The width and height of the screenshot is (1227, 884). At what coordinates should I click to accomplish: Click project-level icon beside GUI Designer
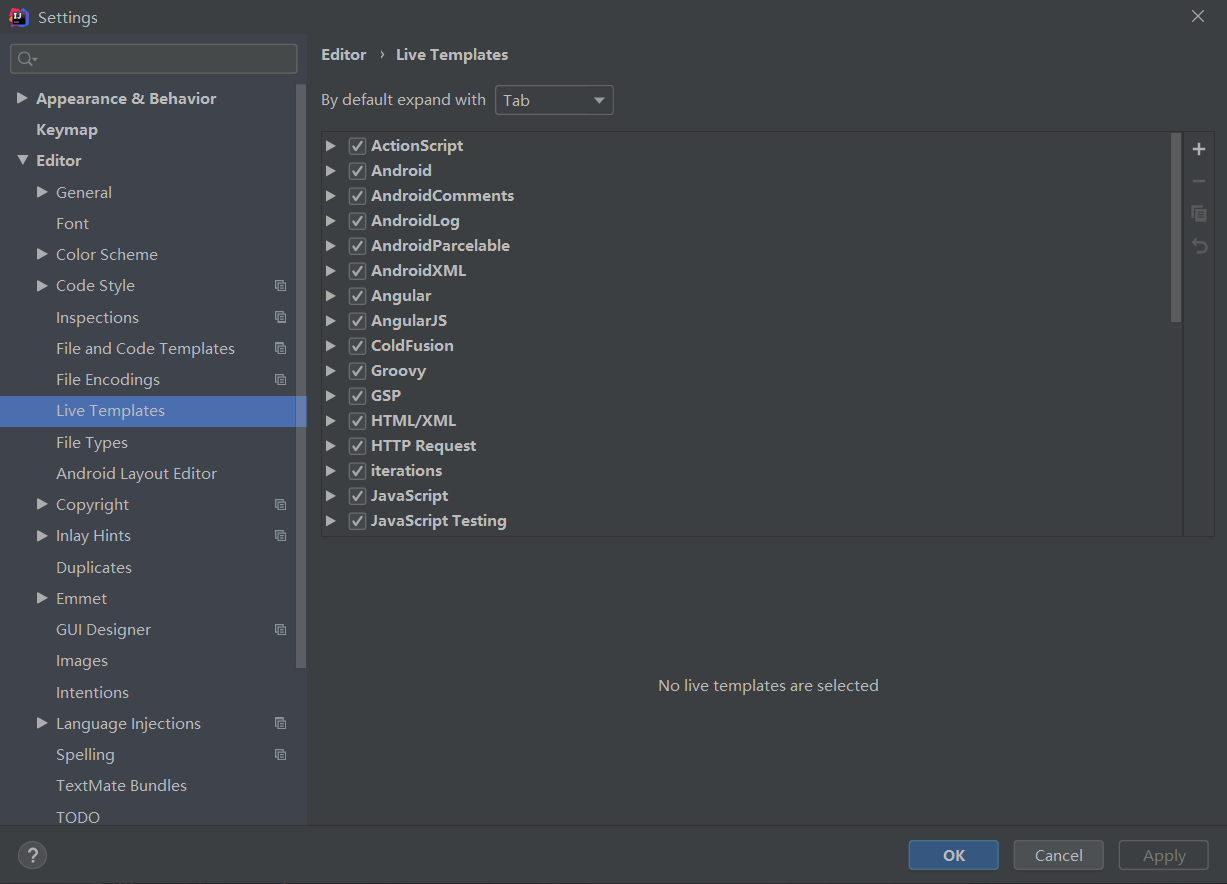[280, 629]
